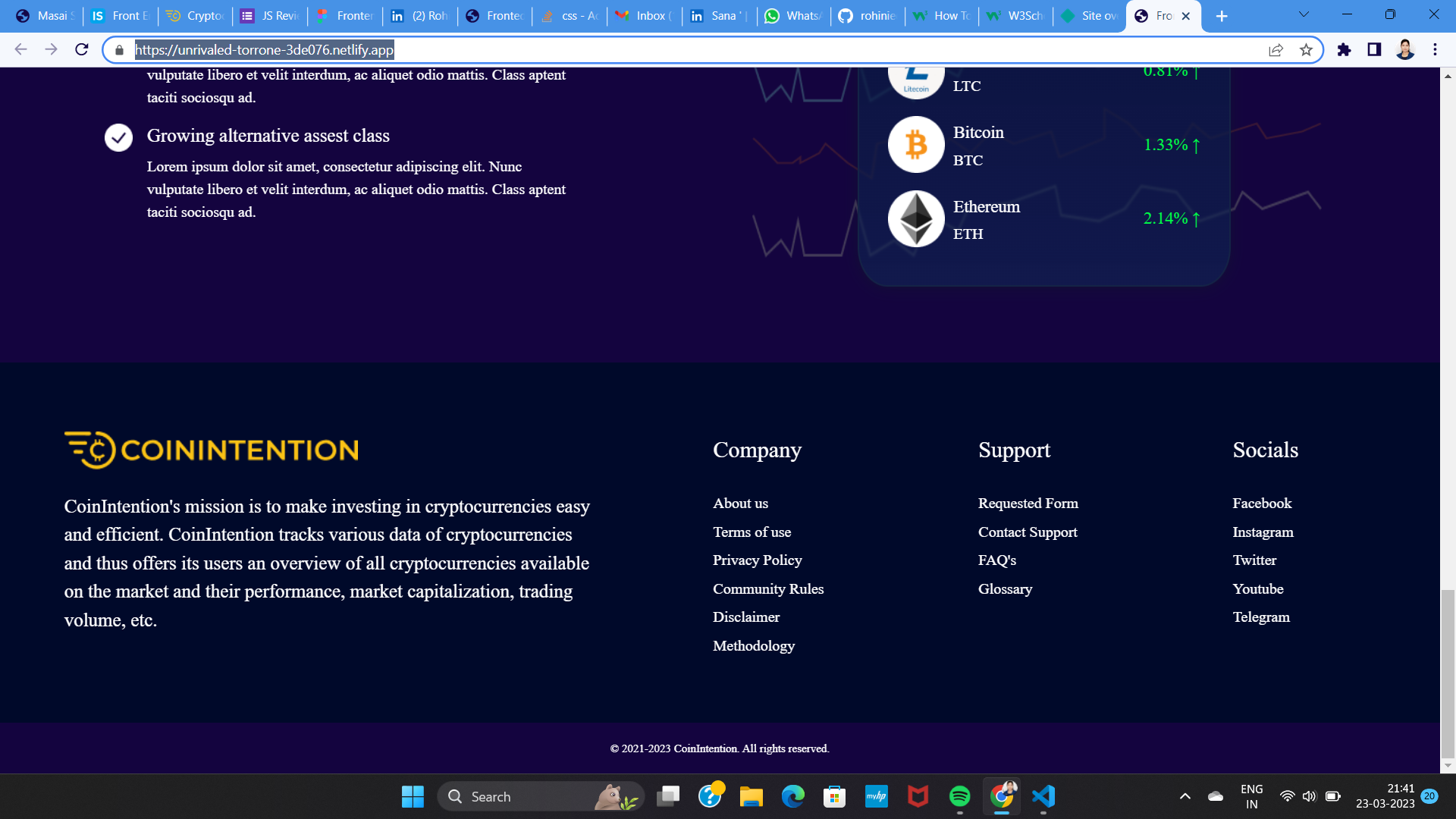The image size is (1456, 819).
Task: Click the Bitcoin coin logo icon
Action: (x=916, y=145)
